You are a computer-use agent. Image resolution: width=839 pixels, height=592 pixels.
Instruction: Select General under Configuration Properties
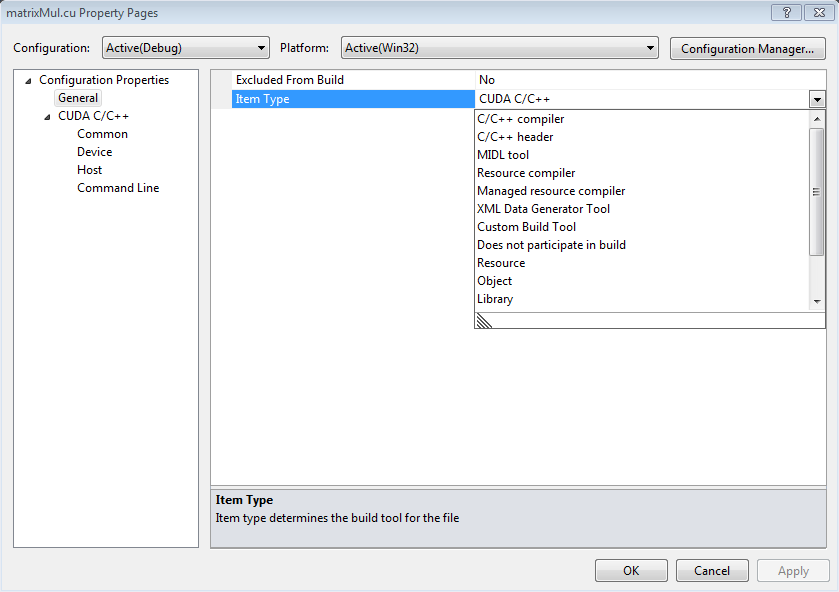pyautogui.click(x=77, y=97)
